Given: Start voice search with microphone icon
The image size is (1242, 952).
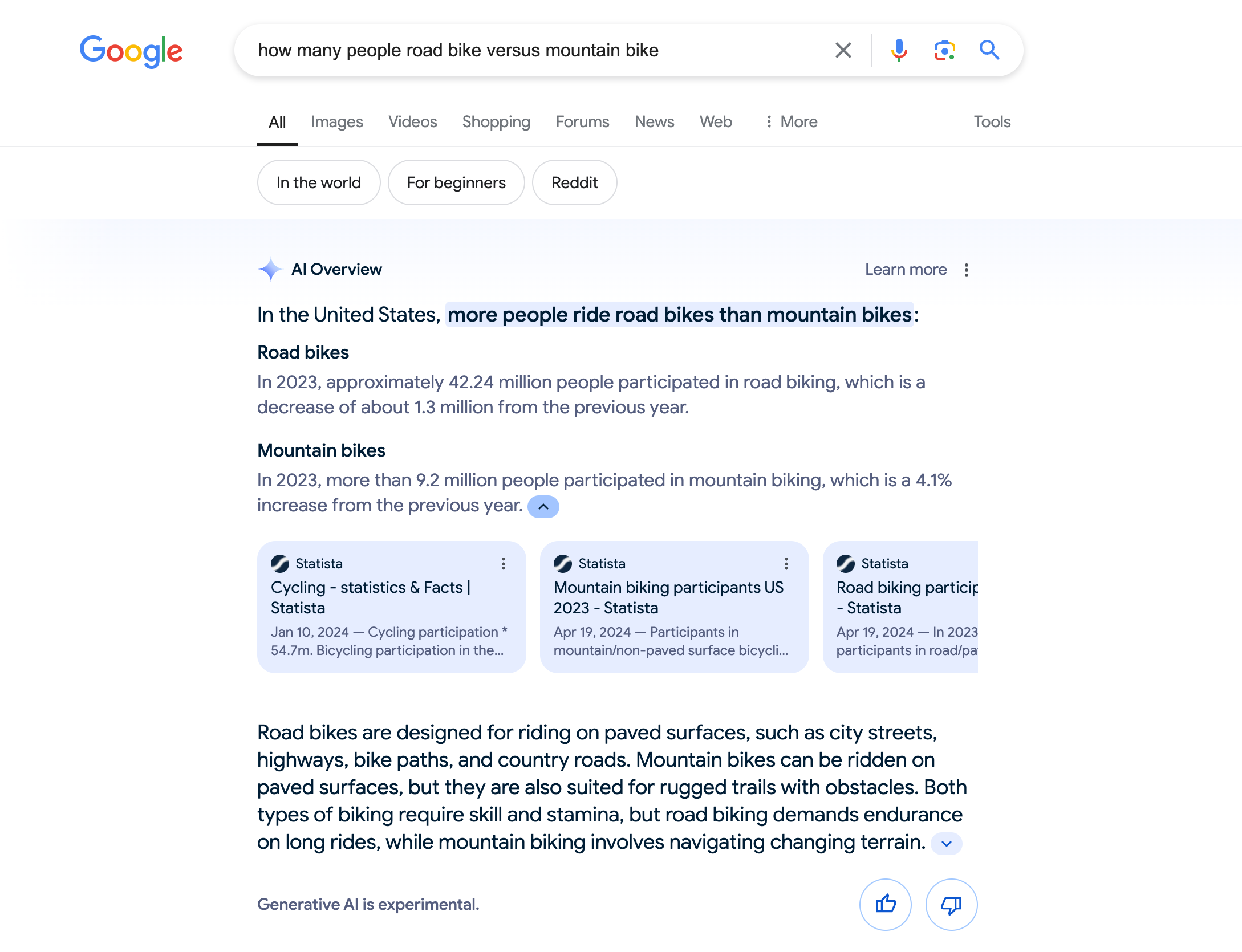Looking at the screenshot, I should [x=899, y=50].
